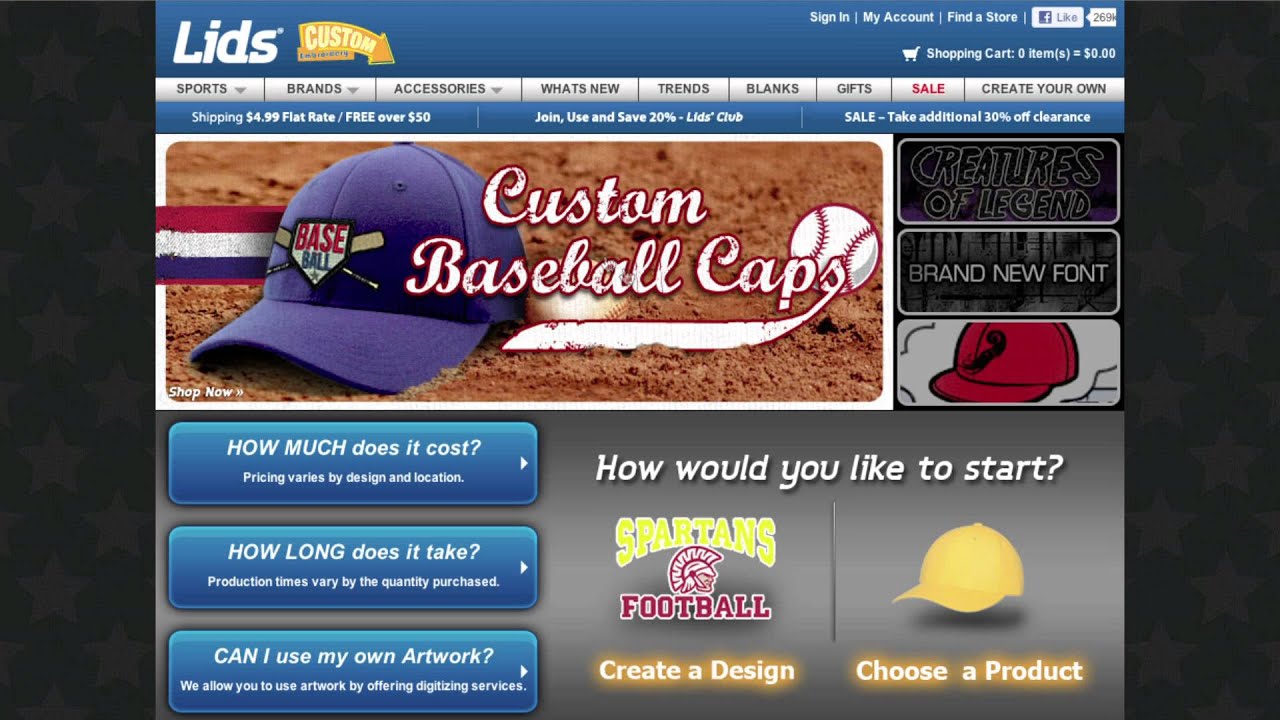This screenshot has width=1280, height=720.
Task: Expand the SPORTS dropdown arrow
Action: [x=240, y=90]
